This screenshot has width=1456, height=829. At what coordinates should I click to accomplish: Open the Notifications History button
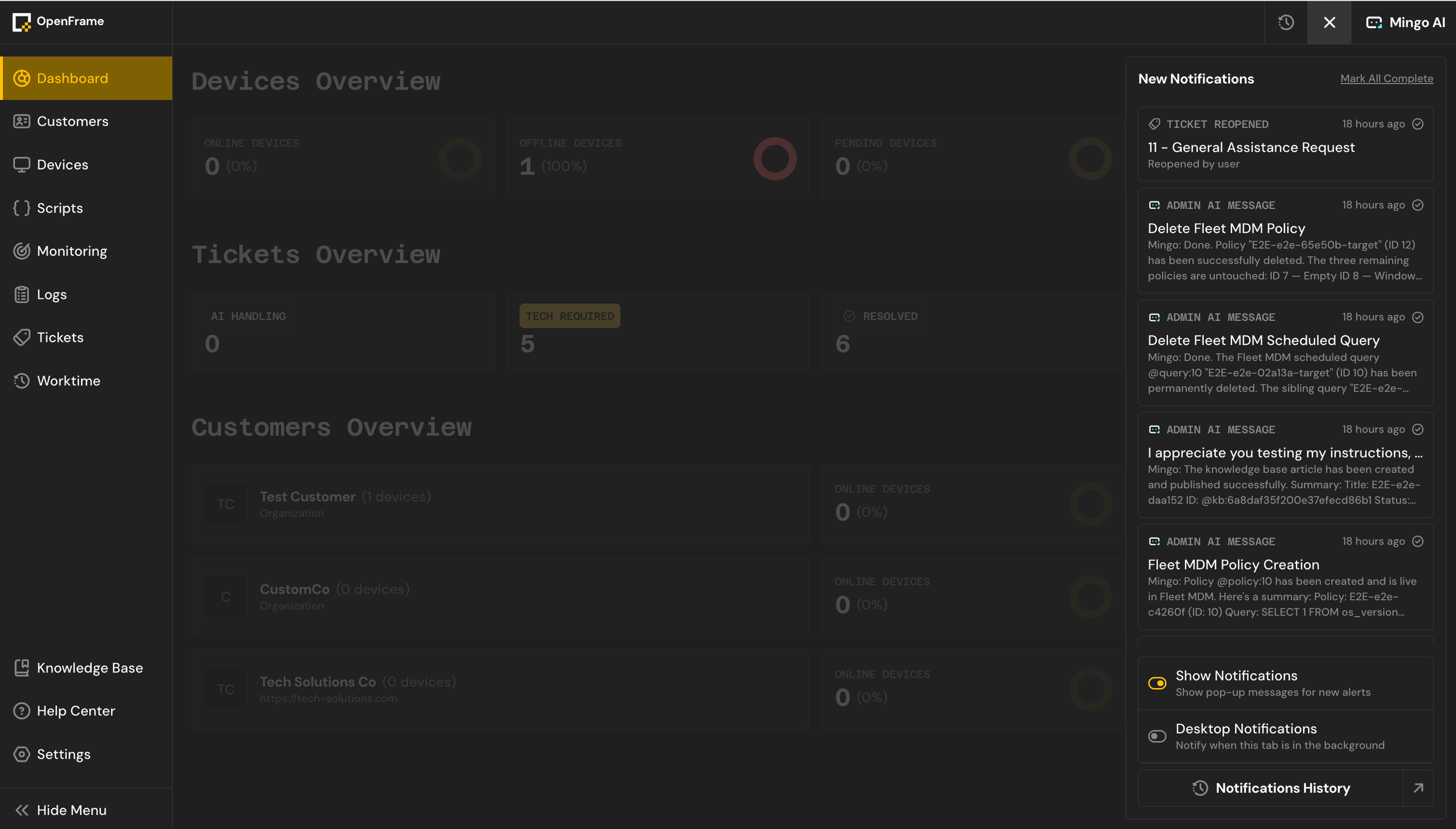click(1271, 788)
